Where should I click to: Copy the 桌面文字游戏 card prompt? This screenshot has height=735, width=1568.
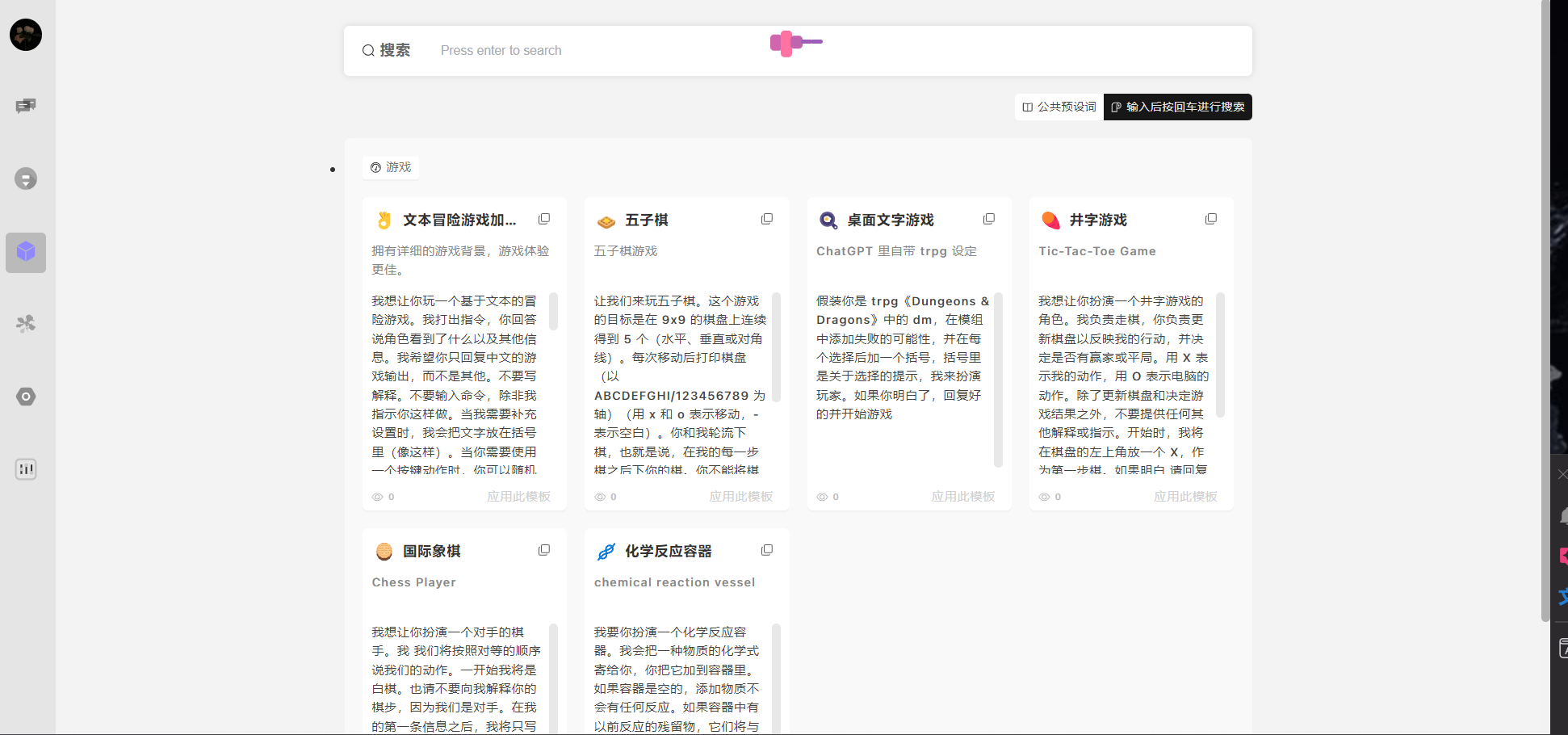tap(989, 219)
